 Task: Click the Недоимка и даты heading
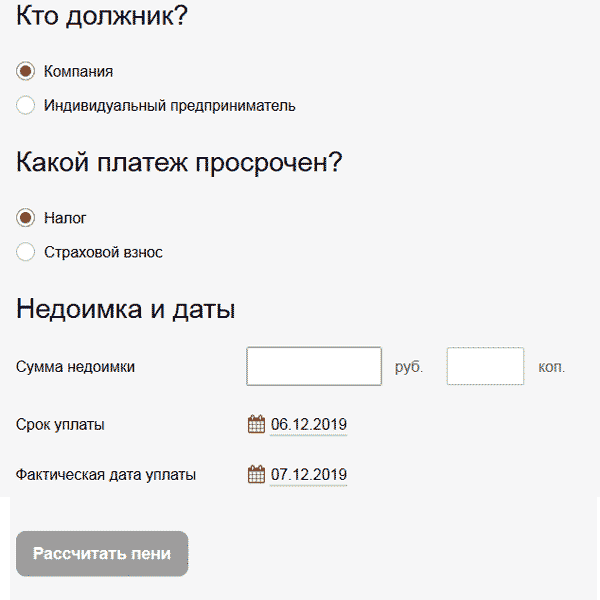[126, 309]
